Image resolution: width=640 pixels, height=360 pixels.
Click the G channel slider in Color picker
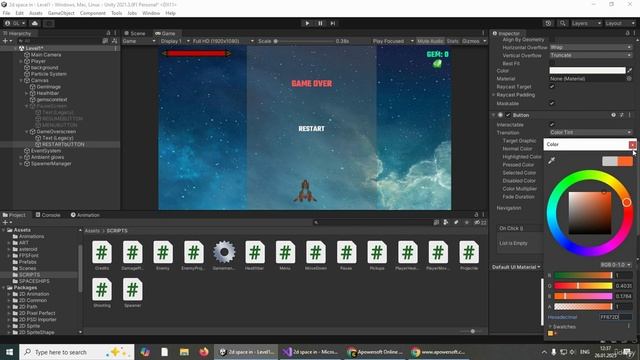coord(583,286)
